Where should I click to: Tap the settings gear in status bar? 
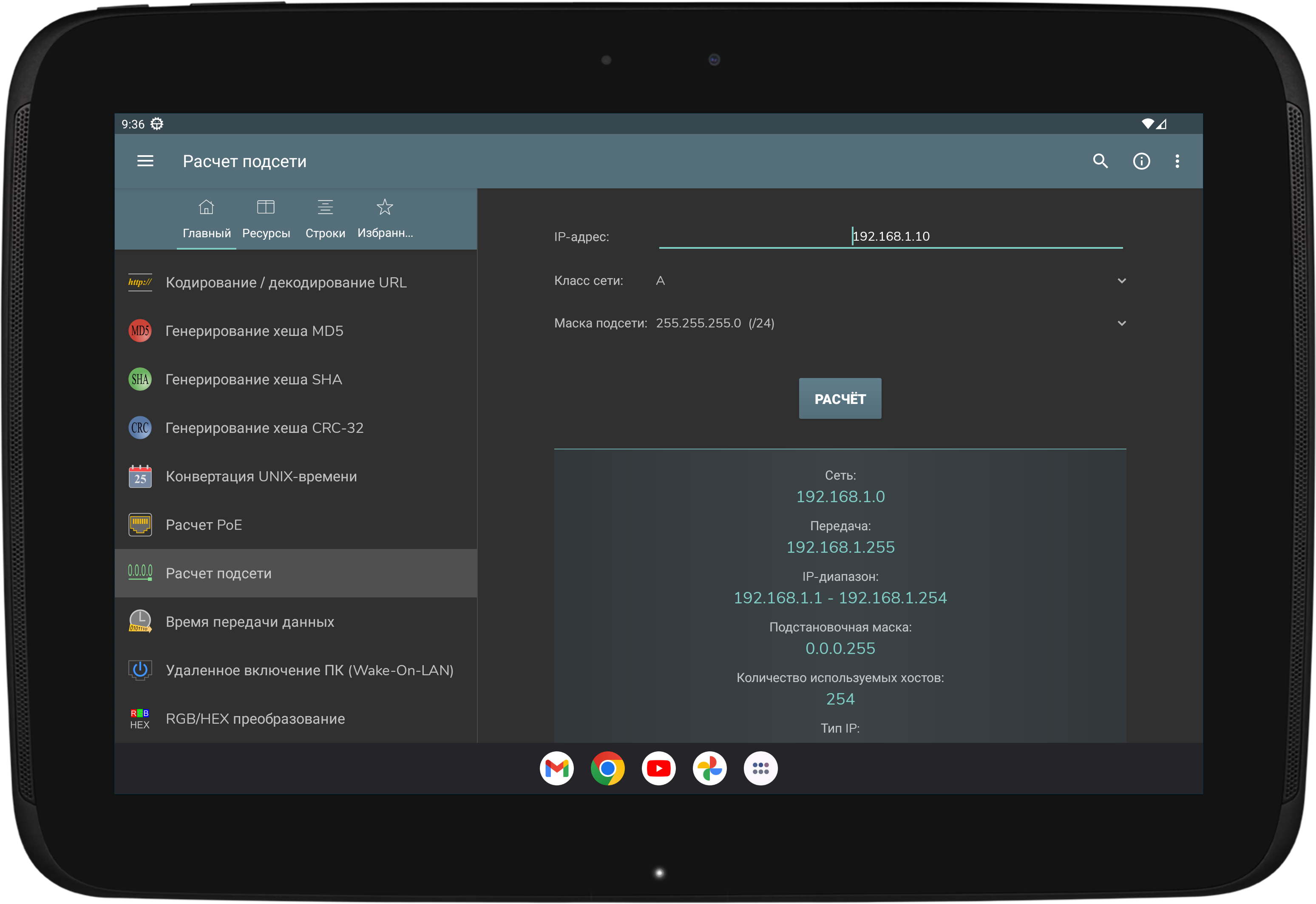157,124
